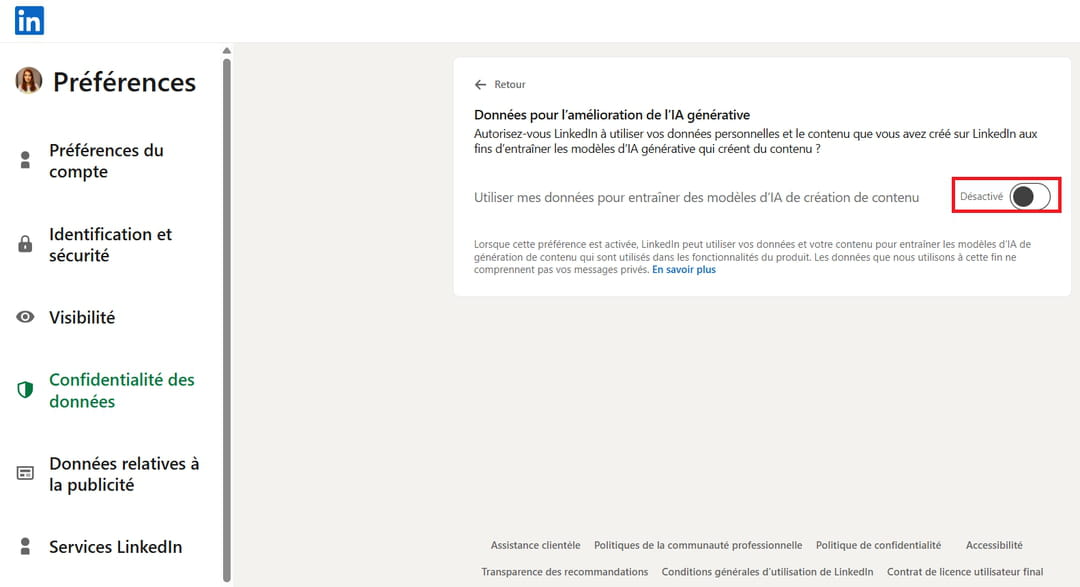This screenshot has height=587, width=1080.
Task: Click the person icon for Préférences du compte
Action: 26,160
